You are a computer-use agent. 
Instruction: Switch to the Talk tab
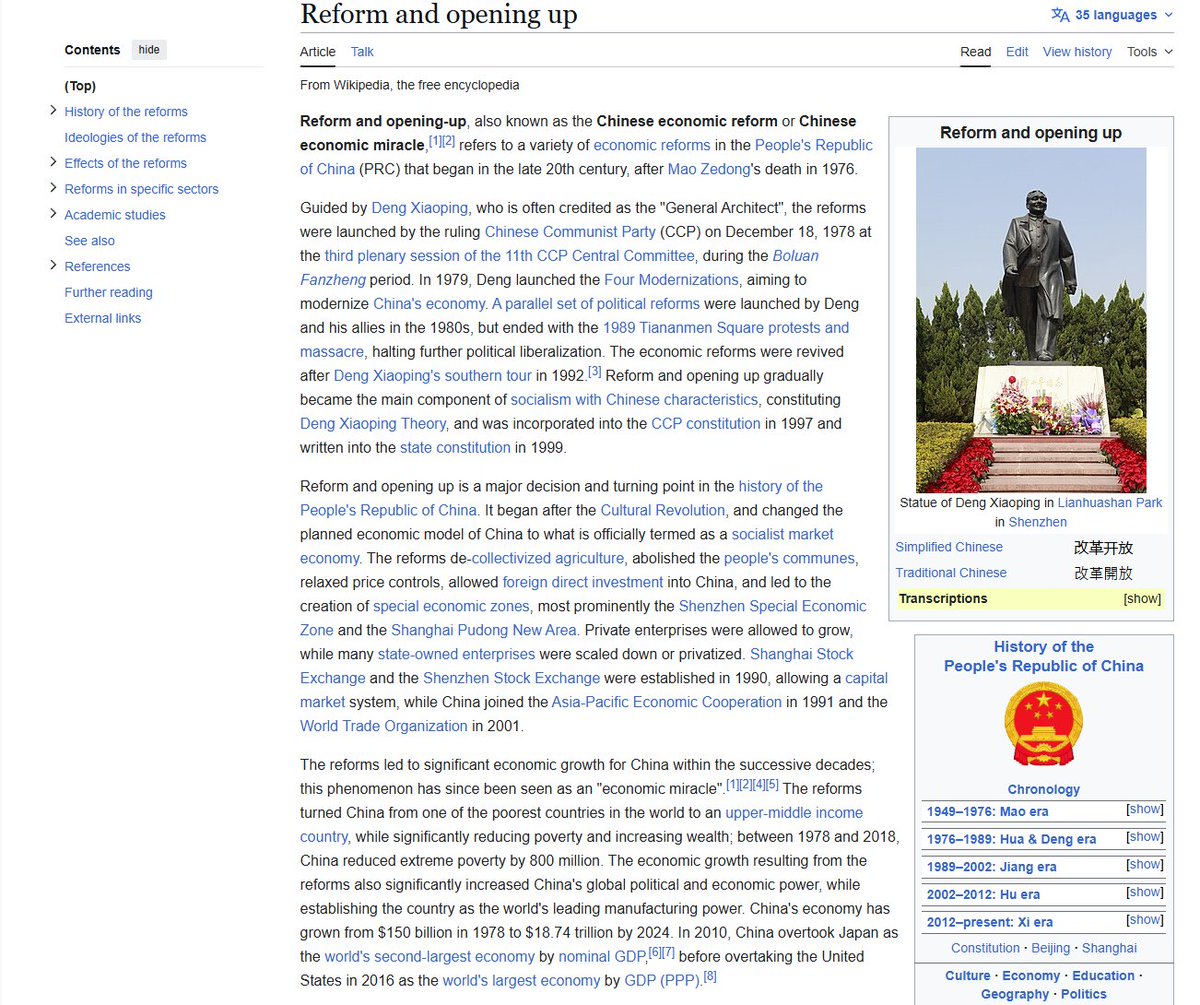(x=362, y=52)
